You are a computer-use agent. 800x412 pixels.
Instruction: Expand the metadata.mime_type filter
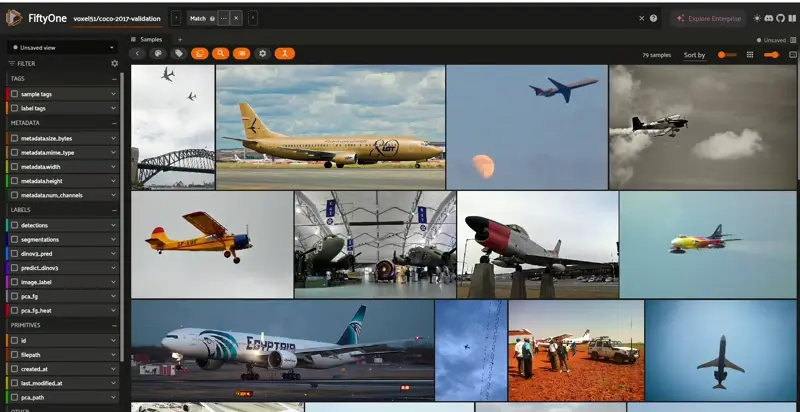tap(113, 152)
